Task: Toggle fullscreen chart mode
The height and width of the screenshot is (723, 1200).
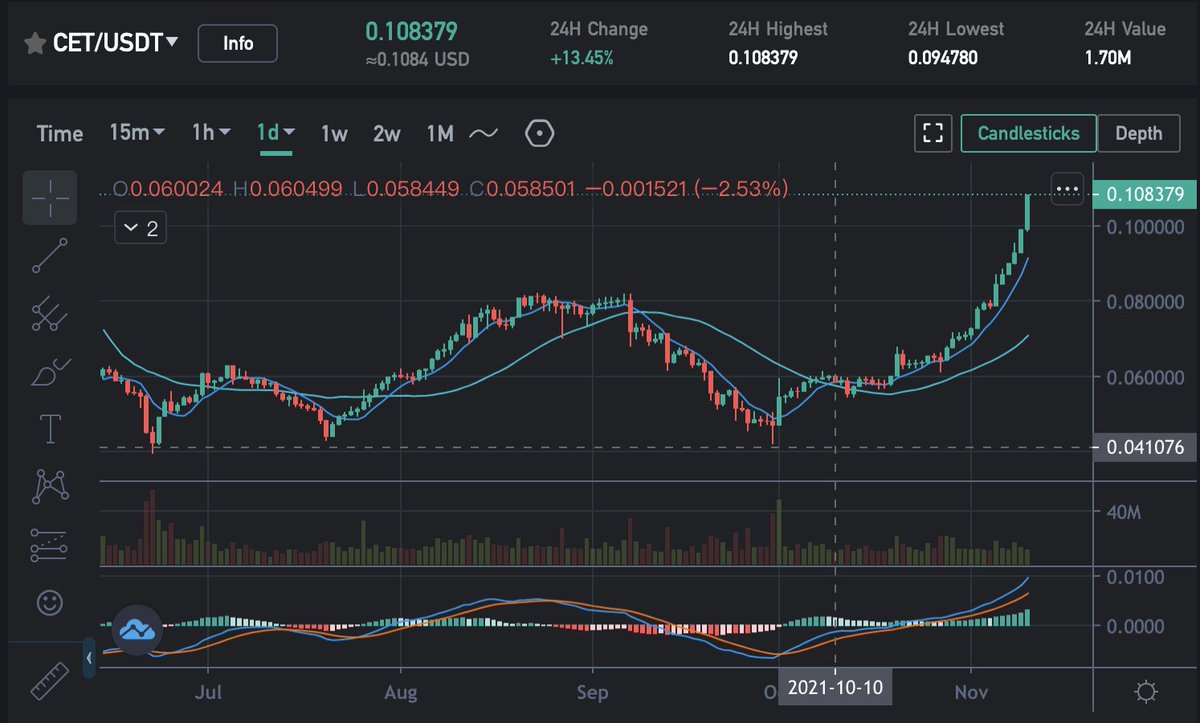Action: click(x=933, y=133)
